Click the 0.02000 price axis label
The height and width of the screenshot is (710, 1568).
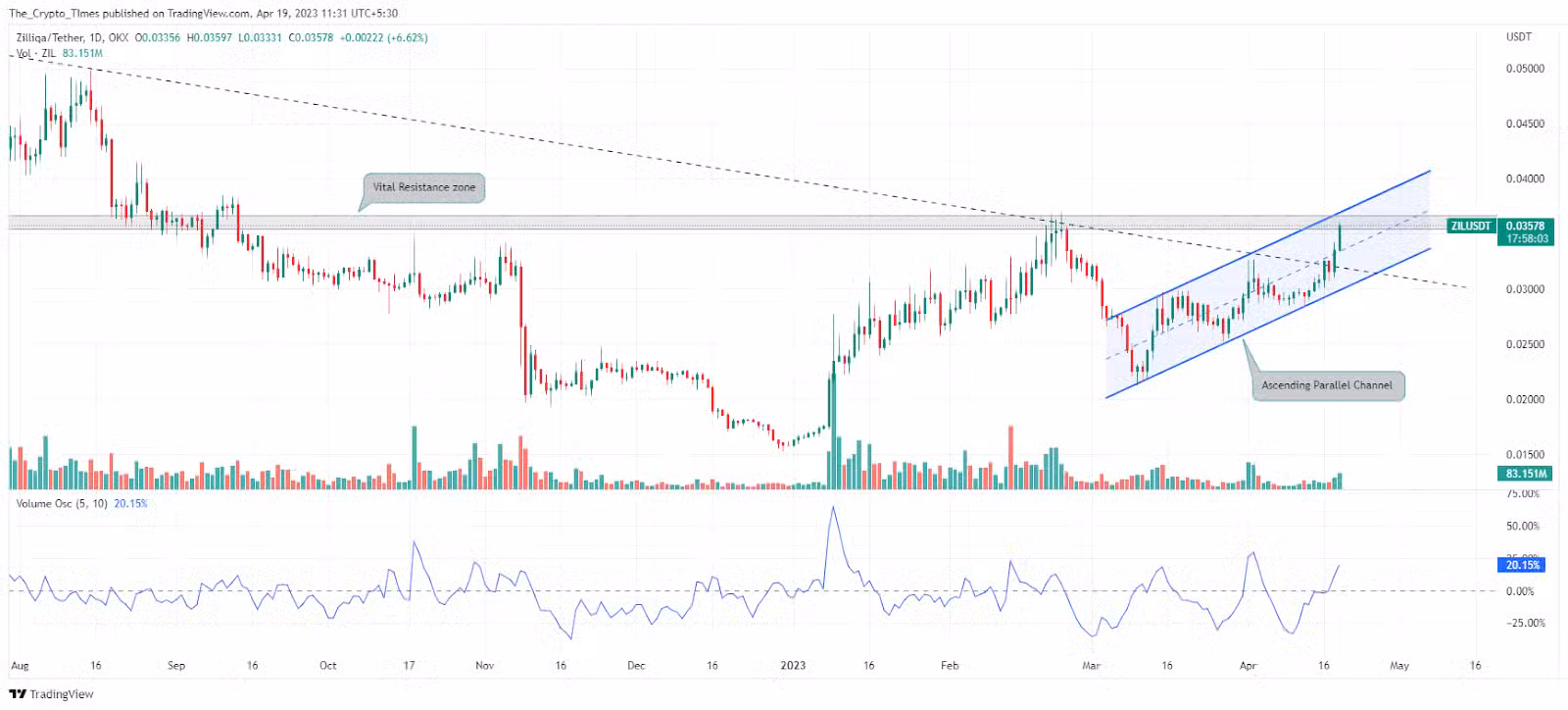tap(1525, 399)
